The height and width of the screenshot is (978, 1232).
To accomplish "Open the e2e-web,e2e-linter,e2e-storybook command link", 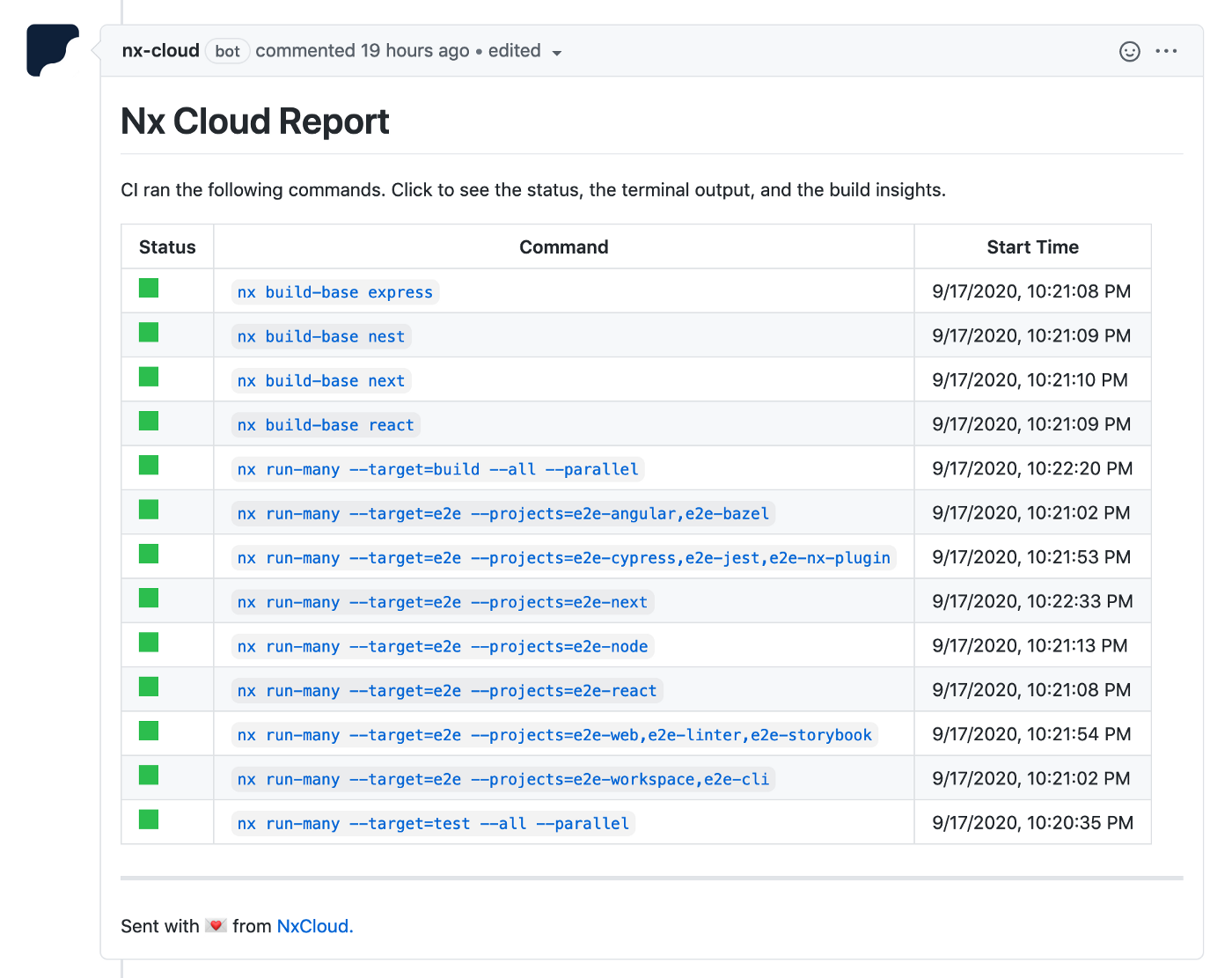I will (554, 735).
